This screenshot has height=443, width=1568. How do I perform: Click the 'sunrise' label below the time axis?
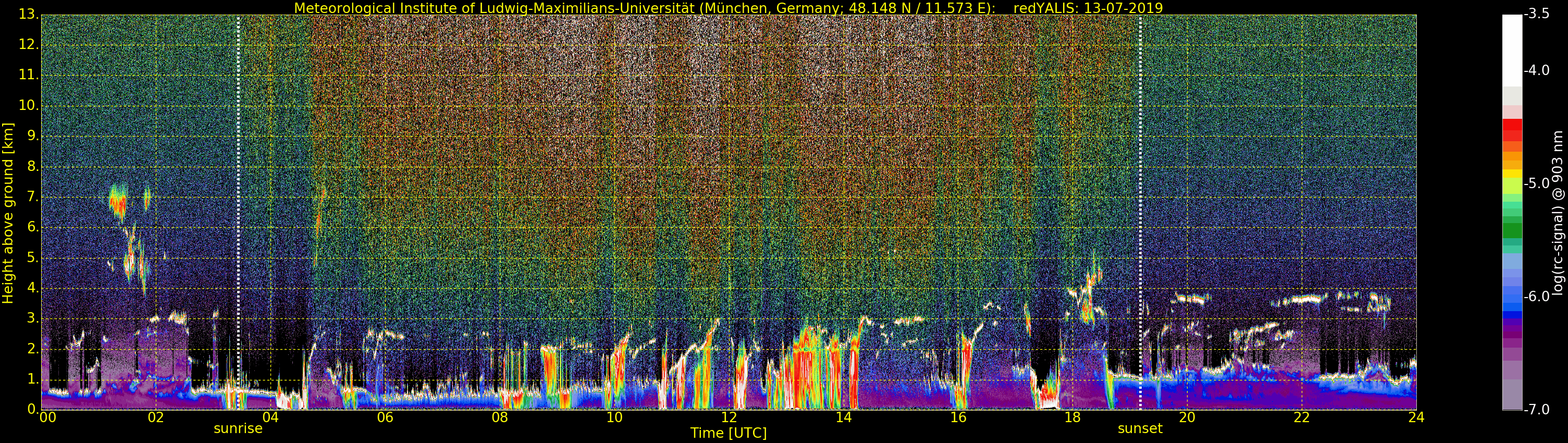pyautogui.click(x=238, y=428)
